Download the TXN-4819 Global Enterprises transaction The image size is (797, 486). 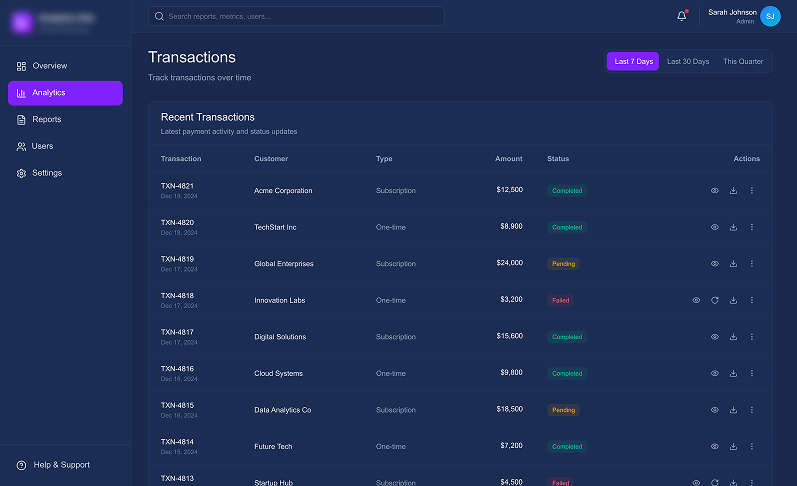(x=733, y=264)
